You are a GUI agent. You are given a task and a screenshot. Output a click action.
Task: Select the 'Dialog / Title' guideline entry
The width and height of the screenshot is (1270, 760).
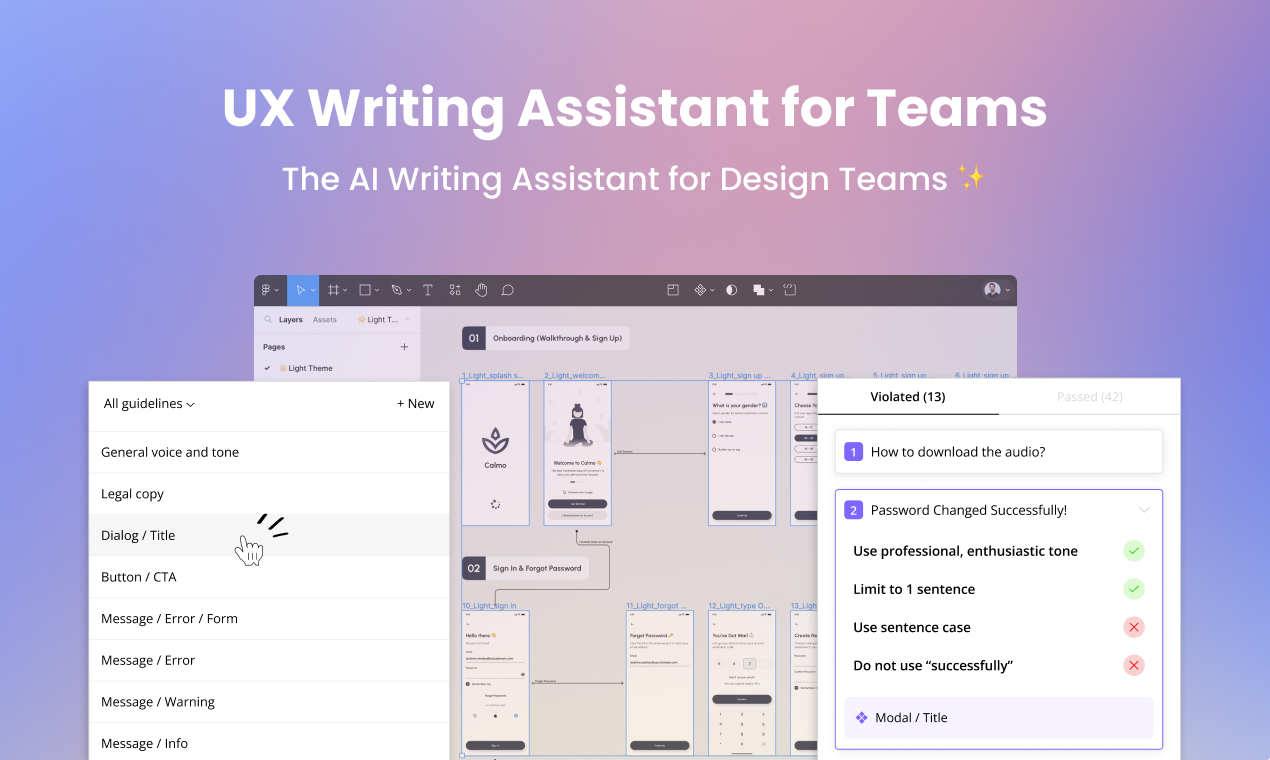[x=137, y=535]
